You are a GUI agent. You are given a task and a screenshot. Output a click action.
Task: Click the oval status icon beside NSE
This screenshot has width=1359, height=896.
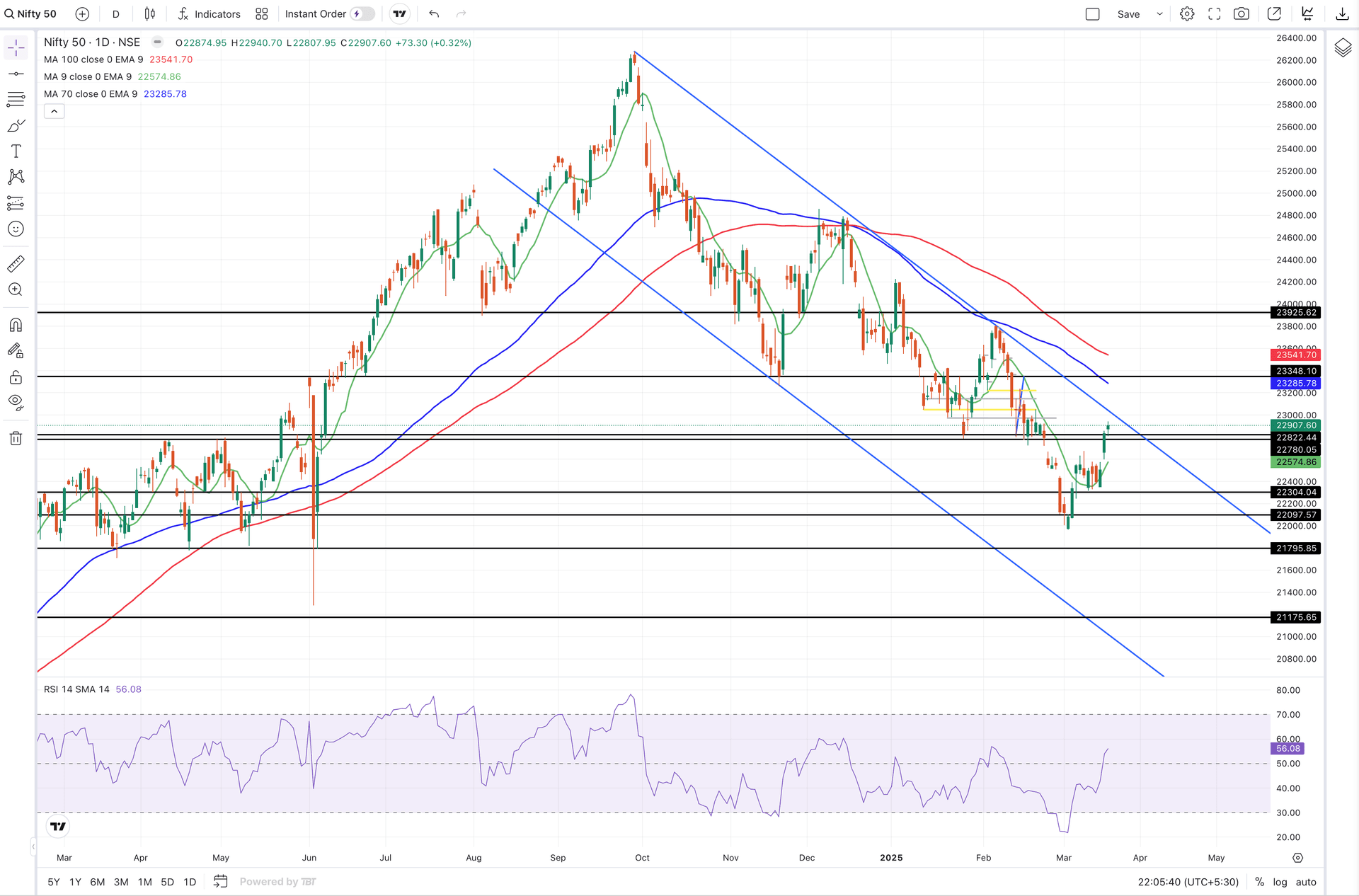[157, 42]
